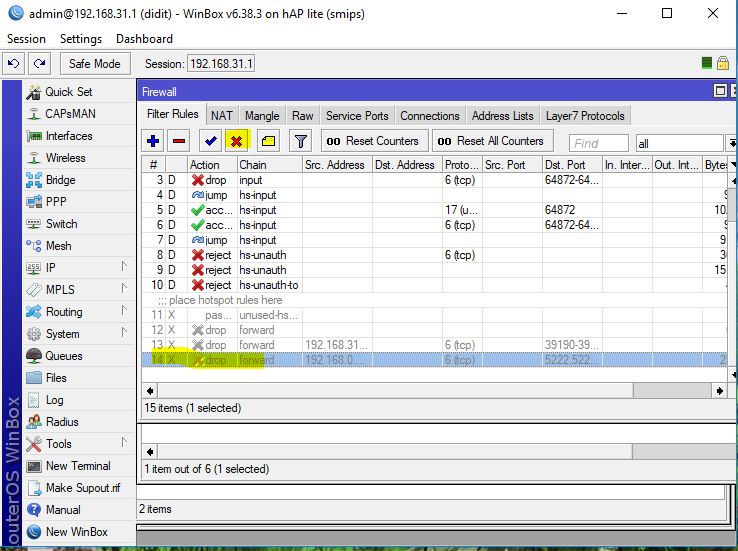Sort by the Src. Address column header
738x551 pixels.
337,165
